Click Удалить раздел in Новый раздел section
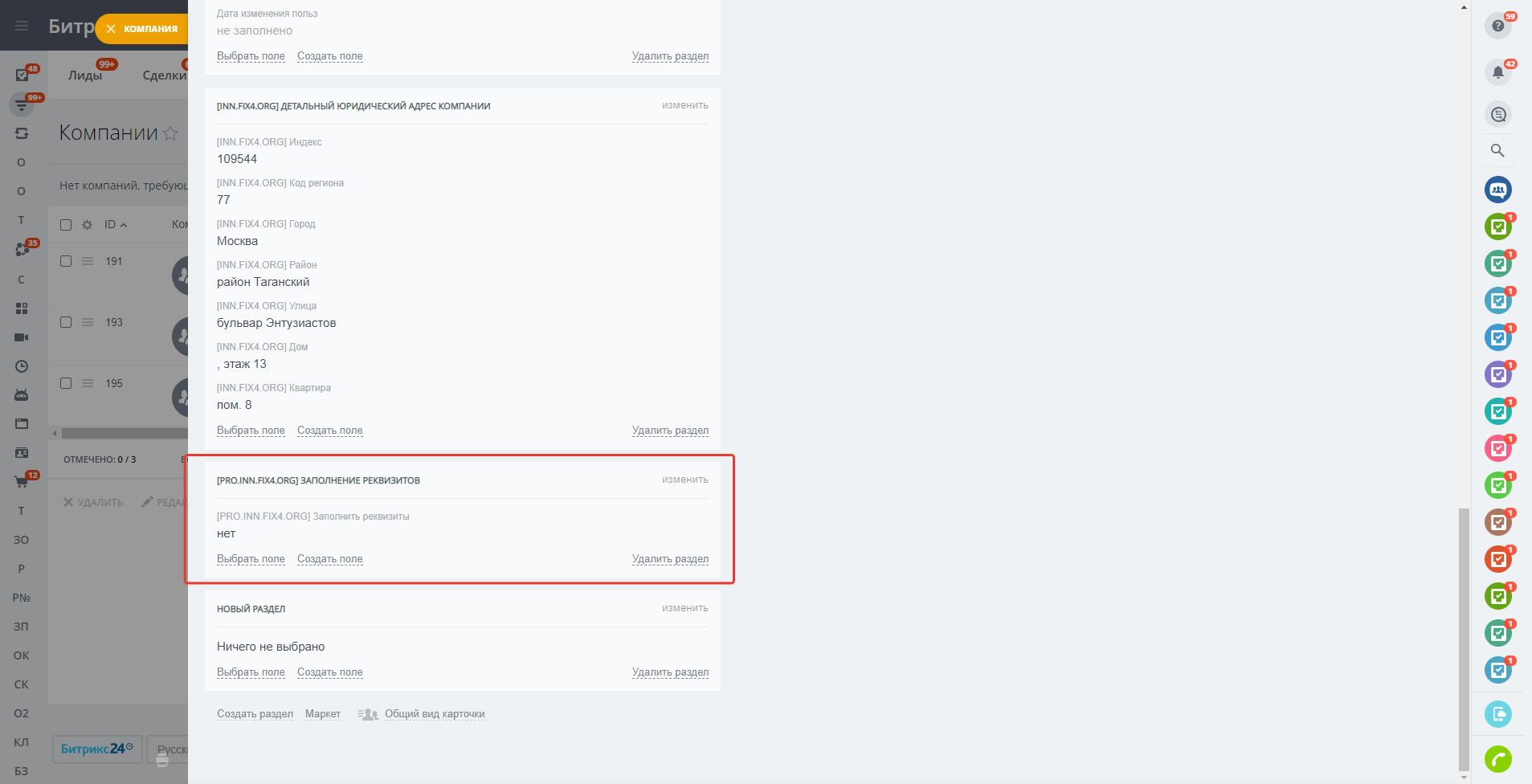Image resolution: width=1532 pixels, height=784 pixels. pos(670,672)
